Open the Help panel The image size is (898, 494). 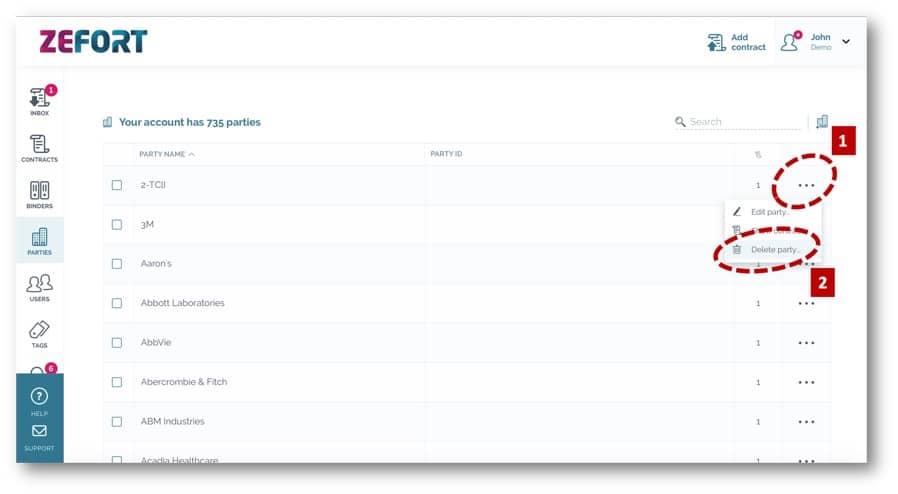[40, 401]
